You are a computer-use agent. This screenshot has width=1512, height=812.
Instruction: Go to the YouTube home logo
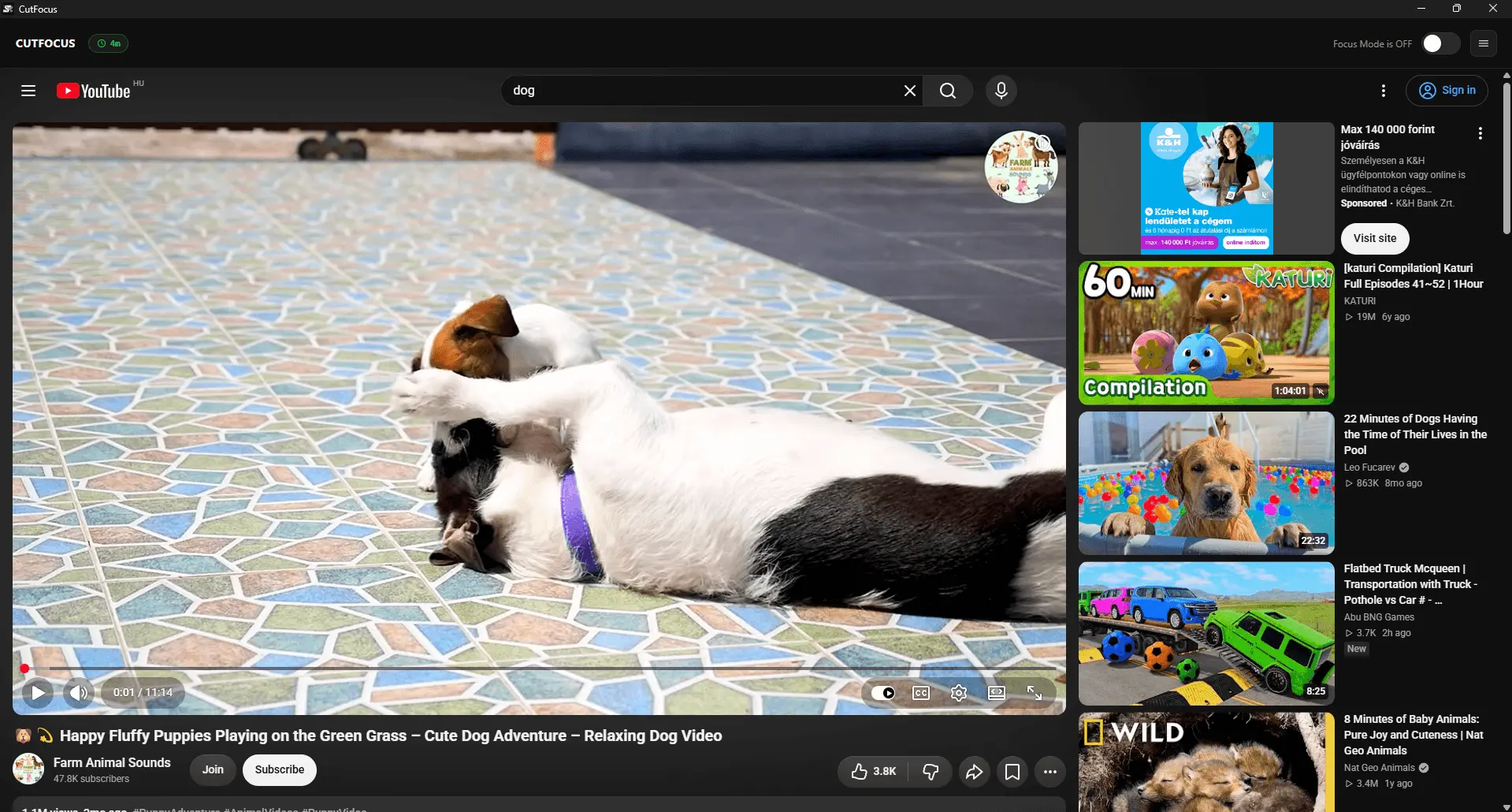pyautogui.click(x=94, y=91)
